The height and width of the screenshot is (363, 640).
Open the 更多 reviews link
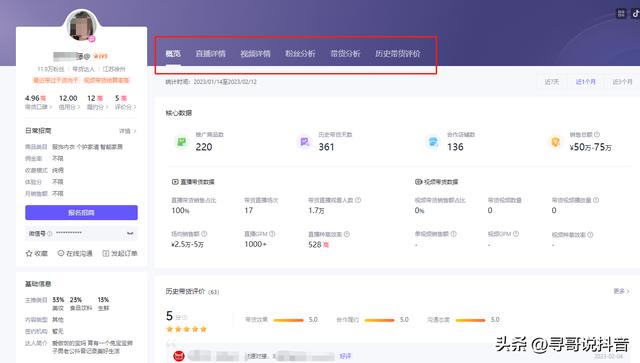pyautogui.click(x=621, y=291)
